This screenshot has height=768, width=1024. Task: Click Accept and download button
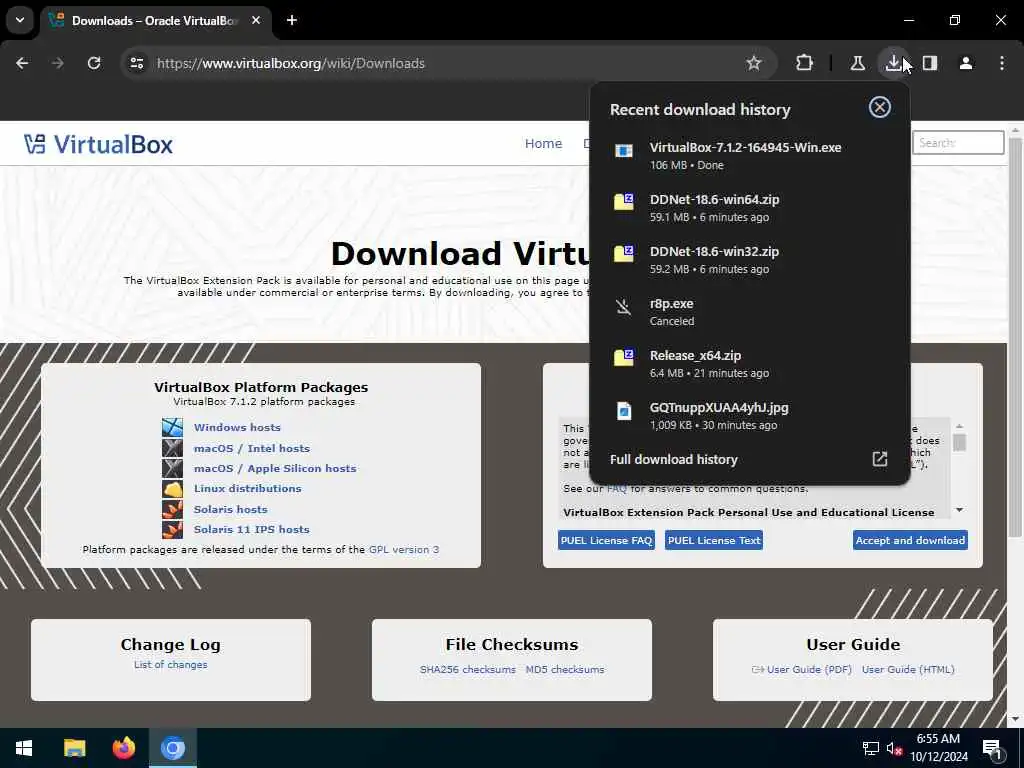coord(910,540)
